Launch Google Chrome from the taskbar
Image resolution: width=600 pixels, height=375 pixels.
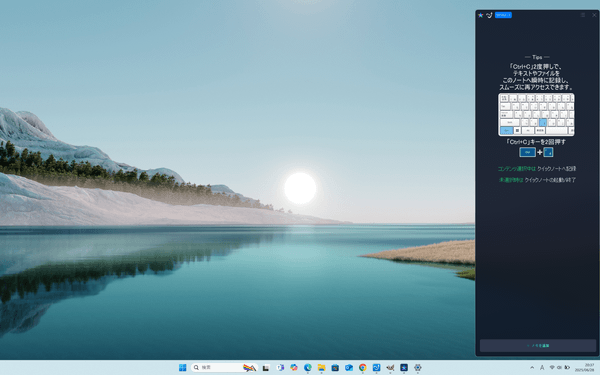pyautogui.click(x=363, y=368)
